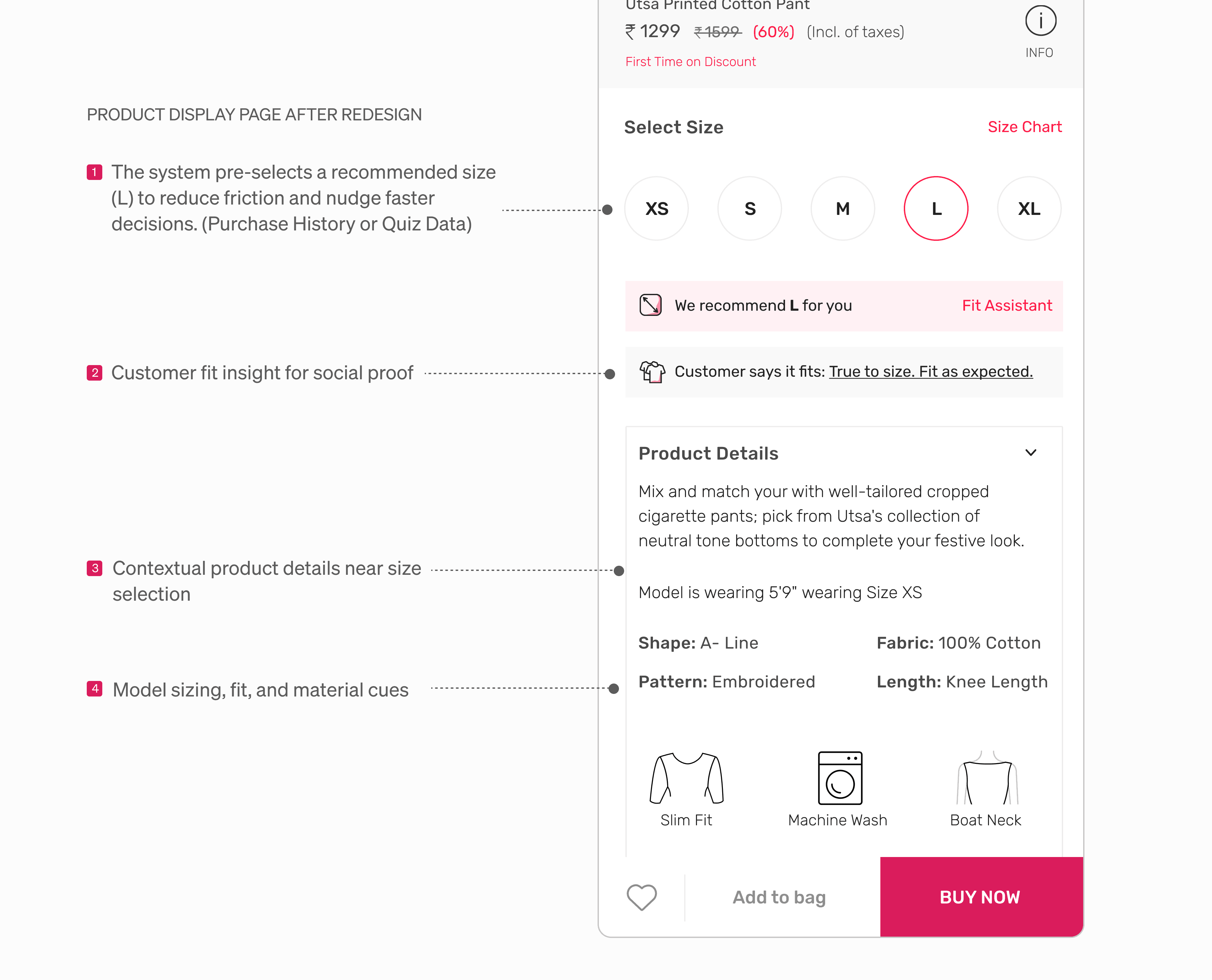Open the Fit Assistant link
Screen dimensions: 1212x980
(1007, 306)
